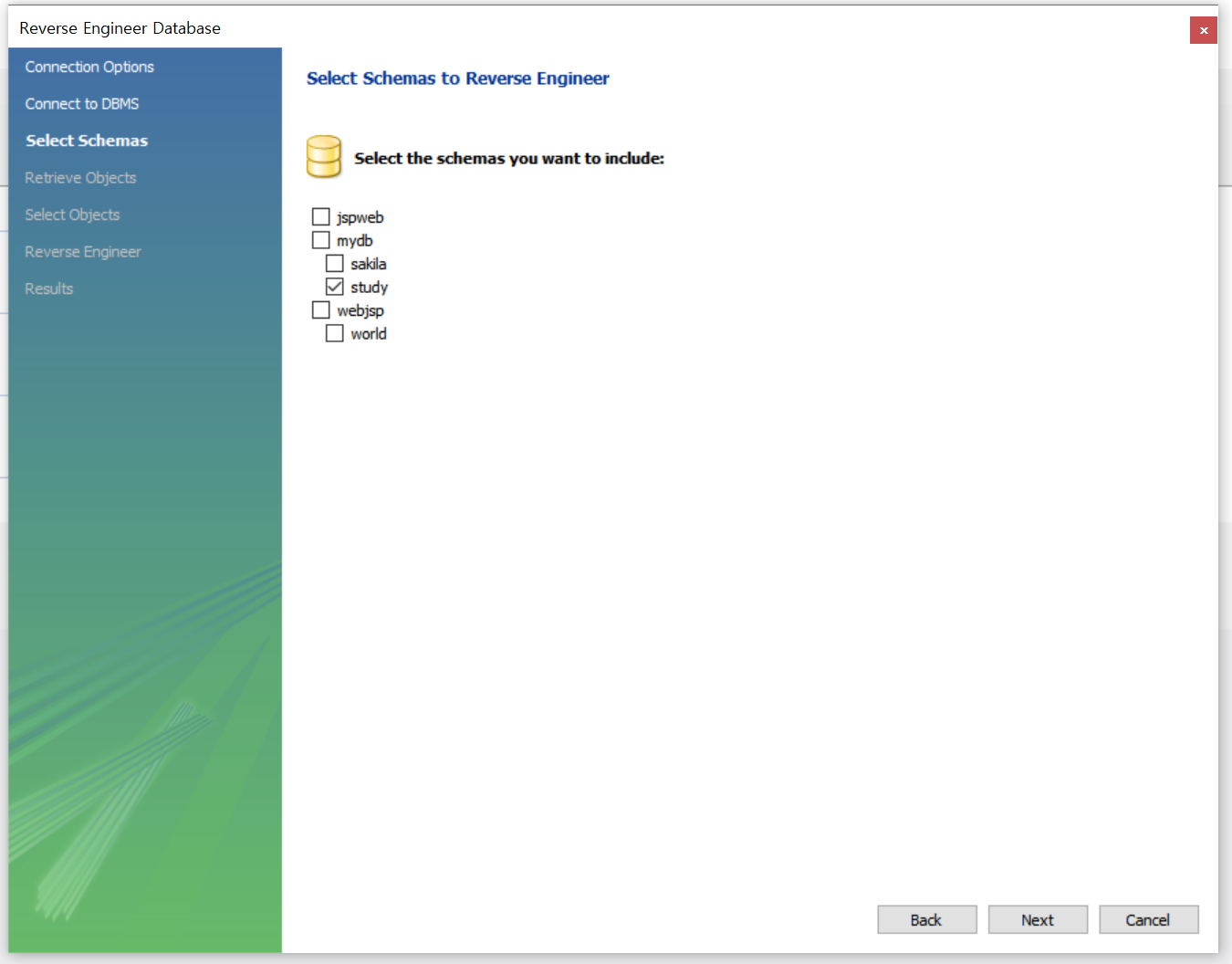Click the Next button
This screenshot has width=1232, height=964.
[1038, 919]
